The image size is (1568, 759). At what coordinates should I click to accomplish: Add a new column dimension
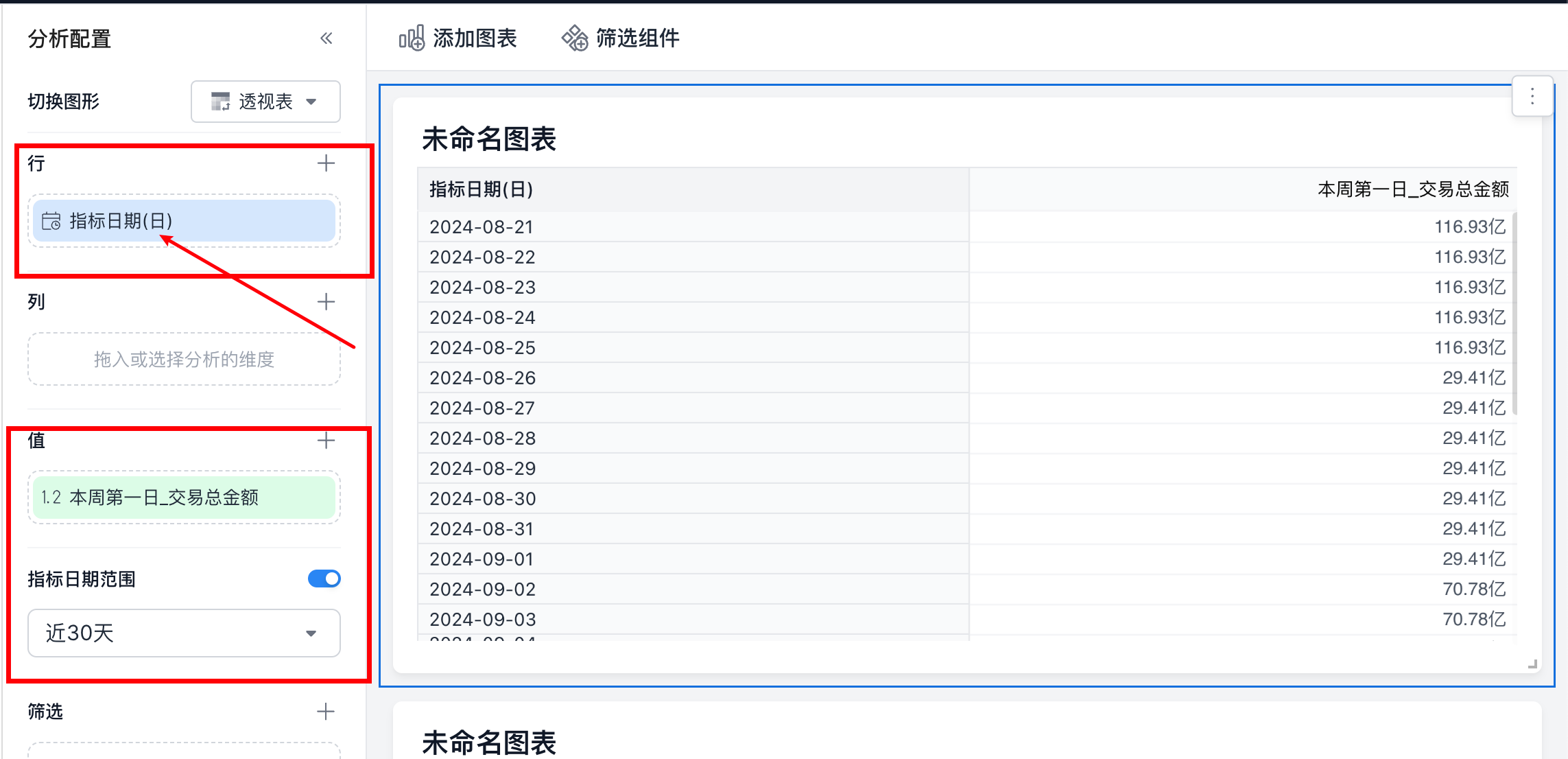click(x=326, y=302)
